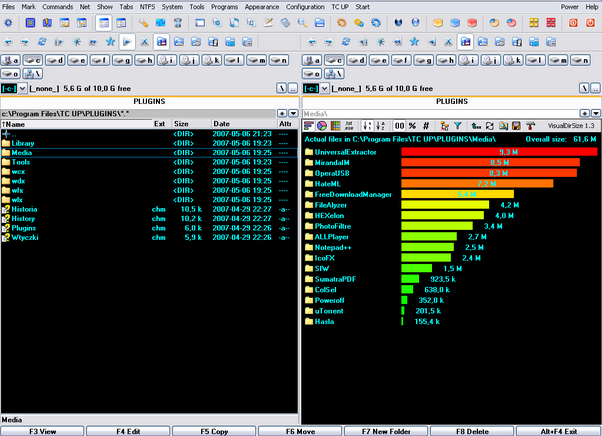The width and height of the screenshot is (602, 436).
Task: Toggle left panel highlighted play arrow icon
Action: pos(127,42)
